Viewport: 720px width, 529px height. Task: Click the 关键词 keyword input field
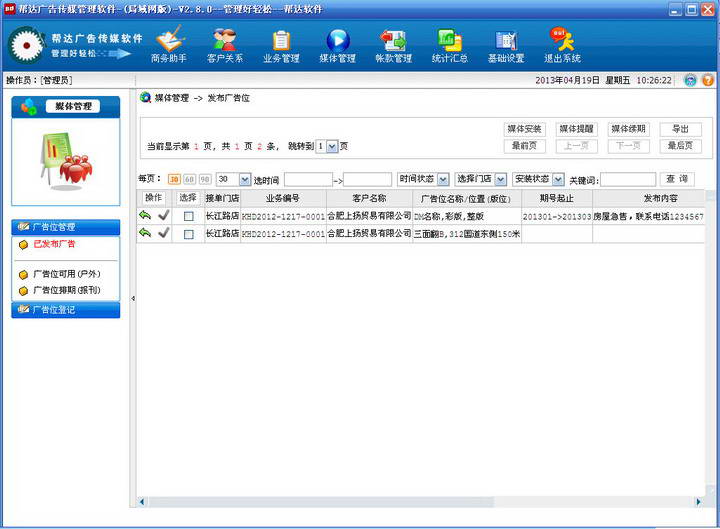pos(628,180)
